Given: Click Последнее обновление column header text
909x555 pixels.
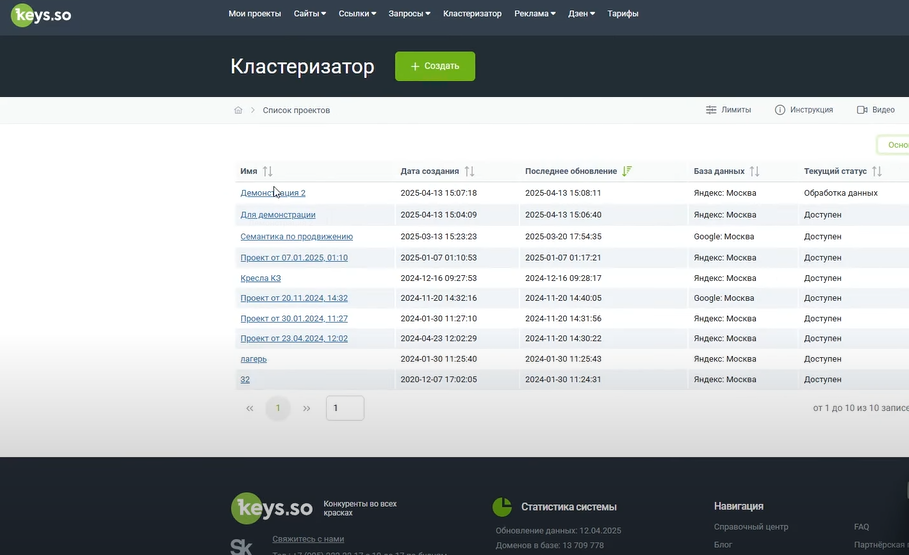Looking at the screenshot, I should click(x=571, y=171).
